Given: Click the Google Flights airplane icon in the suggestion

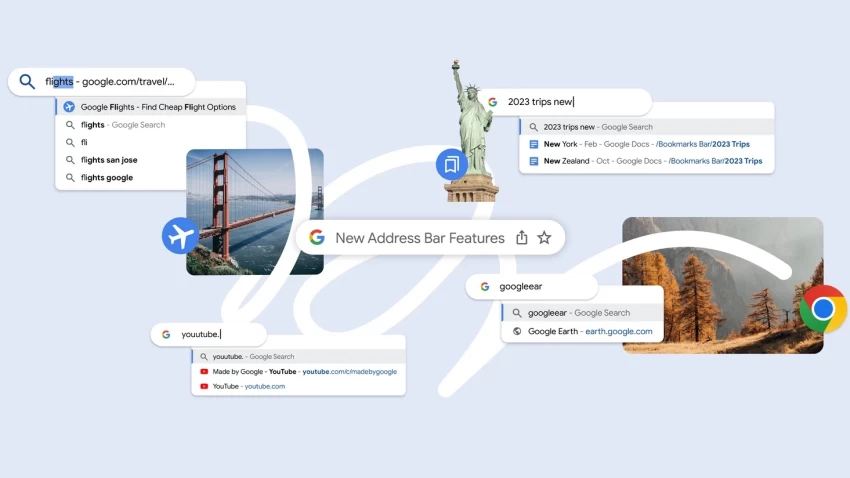Looking at the screenshot, I should pos(69,107).
